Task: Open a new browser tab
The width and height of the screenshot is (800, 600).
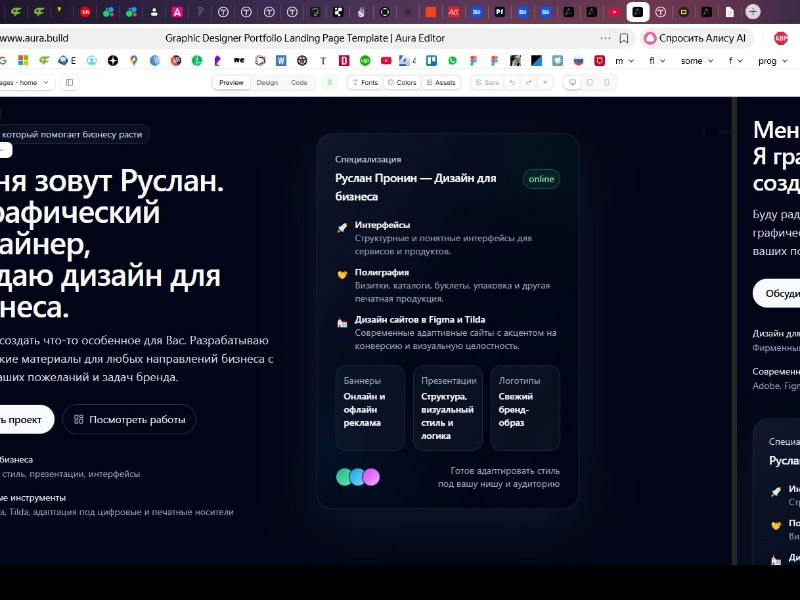Action: tap(753, 12)
